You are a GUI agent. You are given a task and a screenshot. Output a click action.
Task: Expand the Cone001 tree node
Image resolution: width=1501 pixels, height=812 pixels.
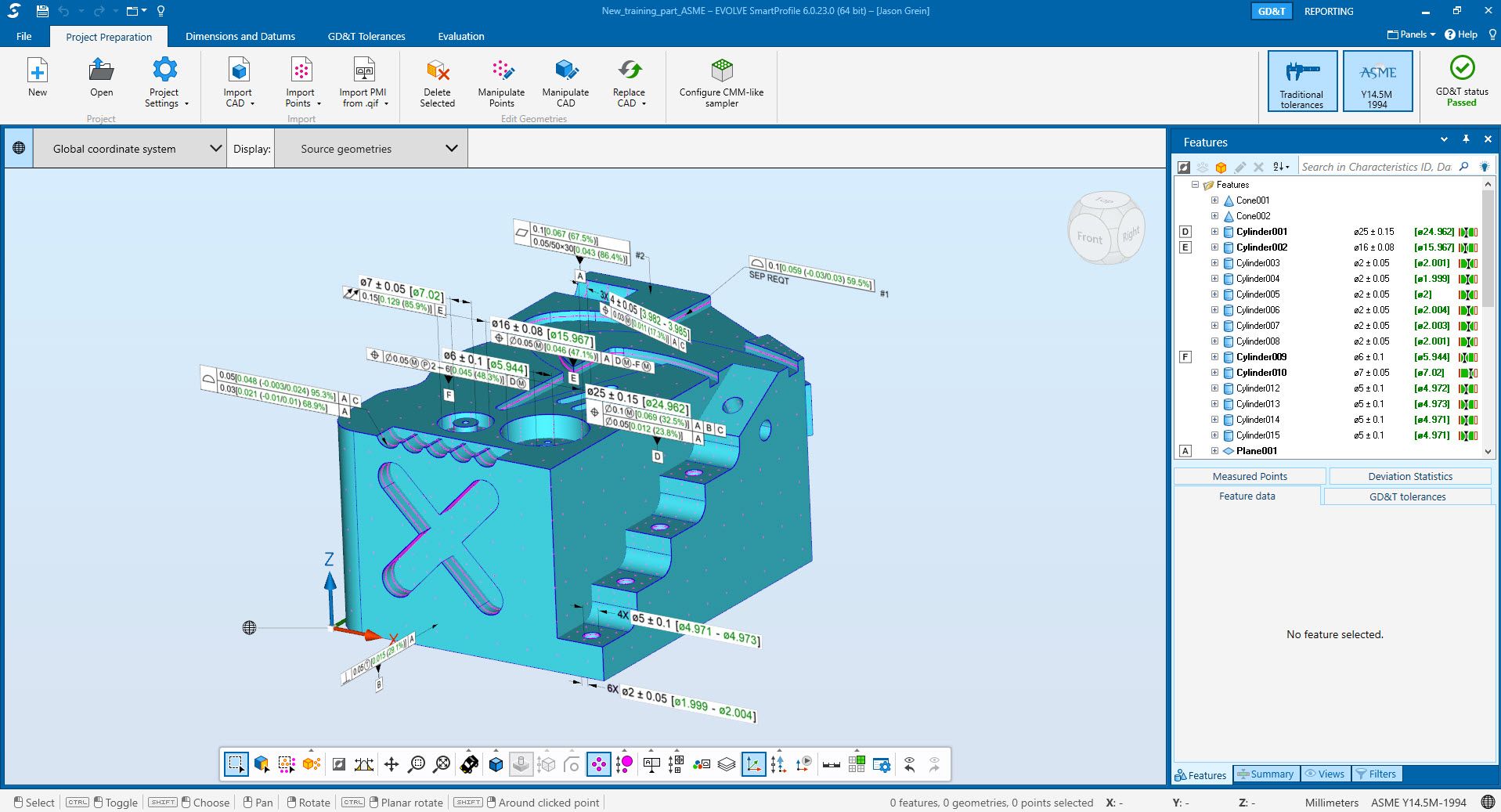1214,200
